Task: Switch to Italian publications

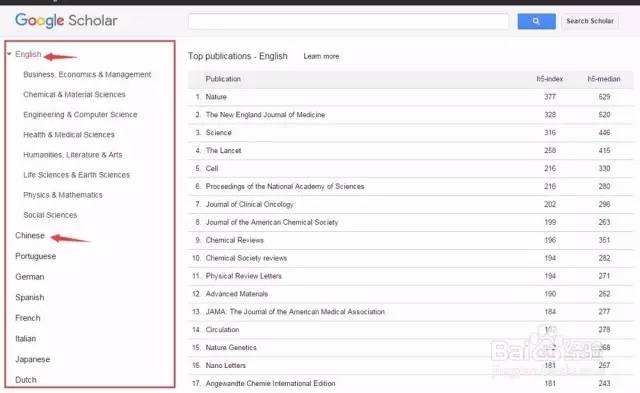Action: click(x=25, y=339)
